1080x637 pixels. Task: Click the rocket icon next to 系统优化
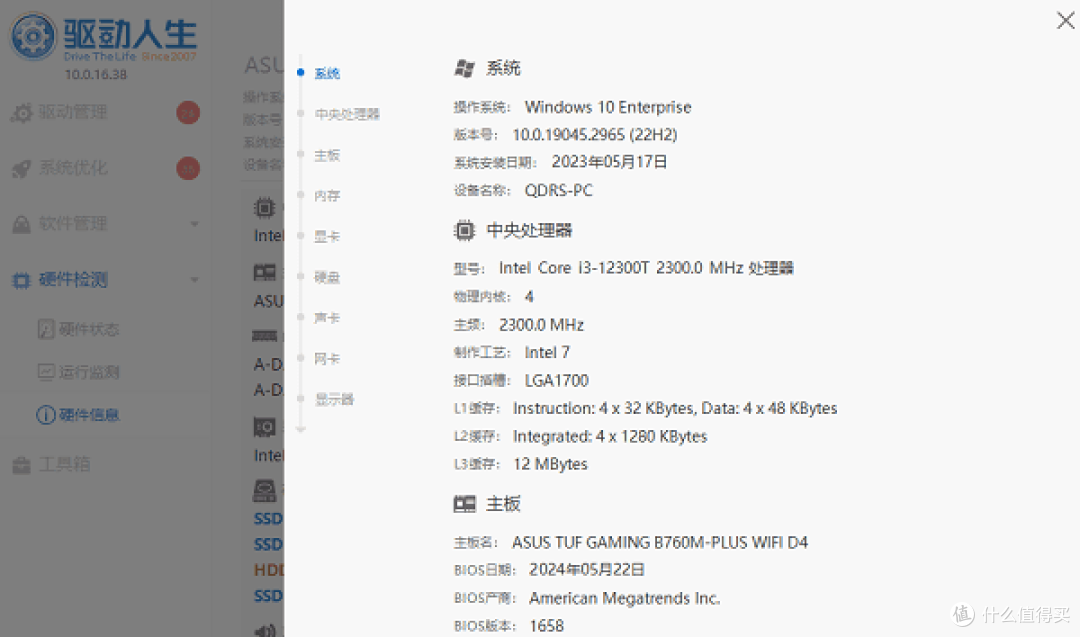22,169
